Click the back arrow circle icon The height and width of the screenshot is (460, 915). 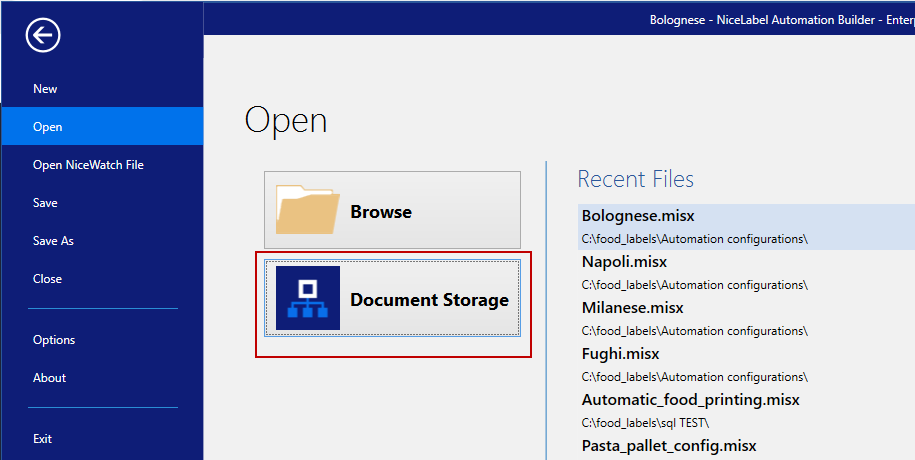click(43, 36)
